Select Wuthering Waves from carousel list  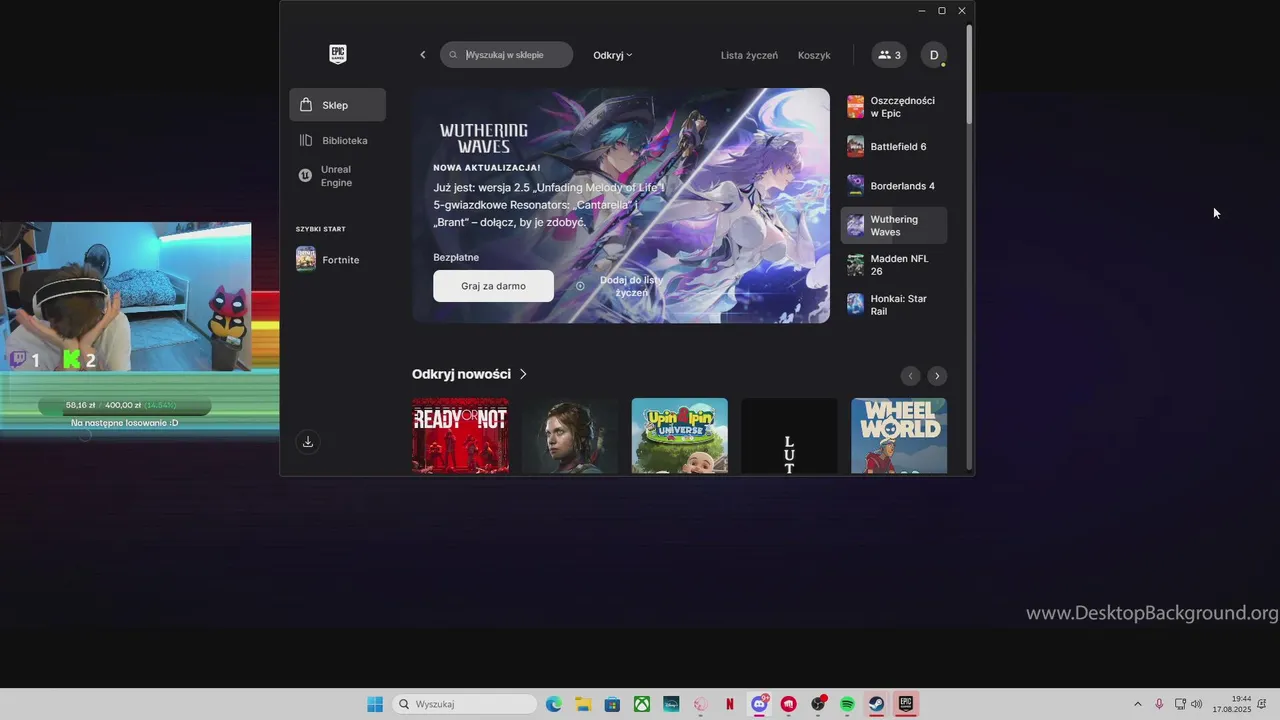[894, 226]
